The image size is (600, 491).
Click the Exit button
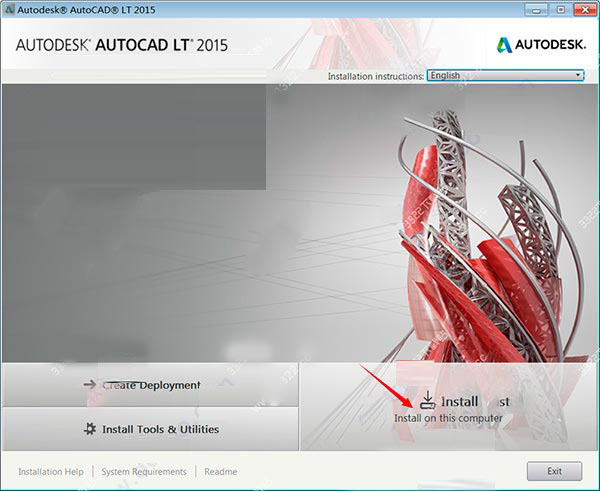[x=554, y=471]
